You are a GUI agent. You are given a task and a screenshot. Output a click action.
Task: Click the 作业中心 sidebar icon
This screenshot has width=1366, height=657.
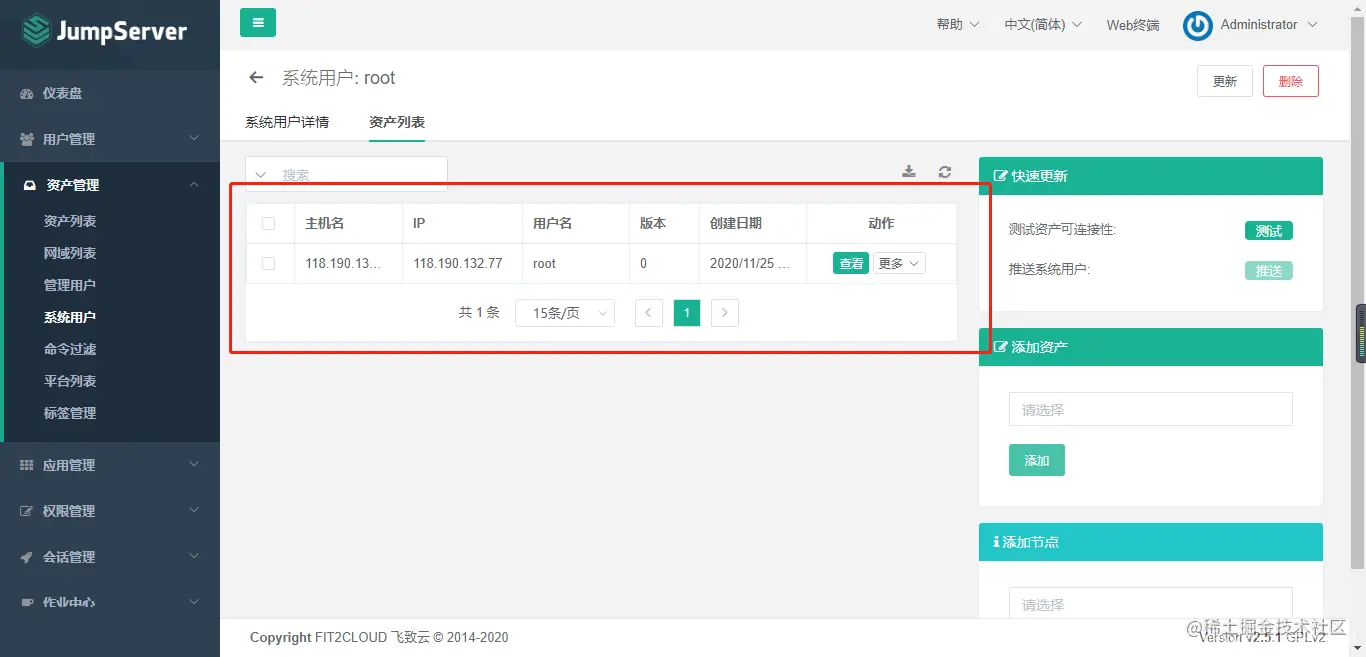25,602
